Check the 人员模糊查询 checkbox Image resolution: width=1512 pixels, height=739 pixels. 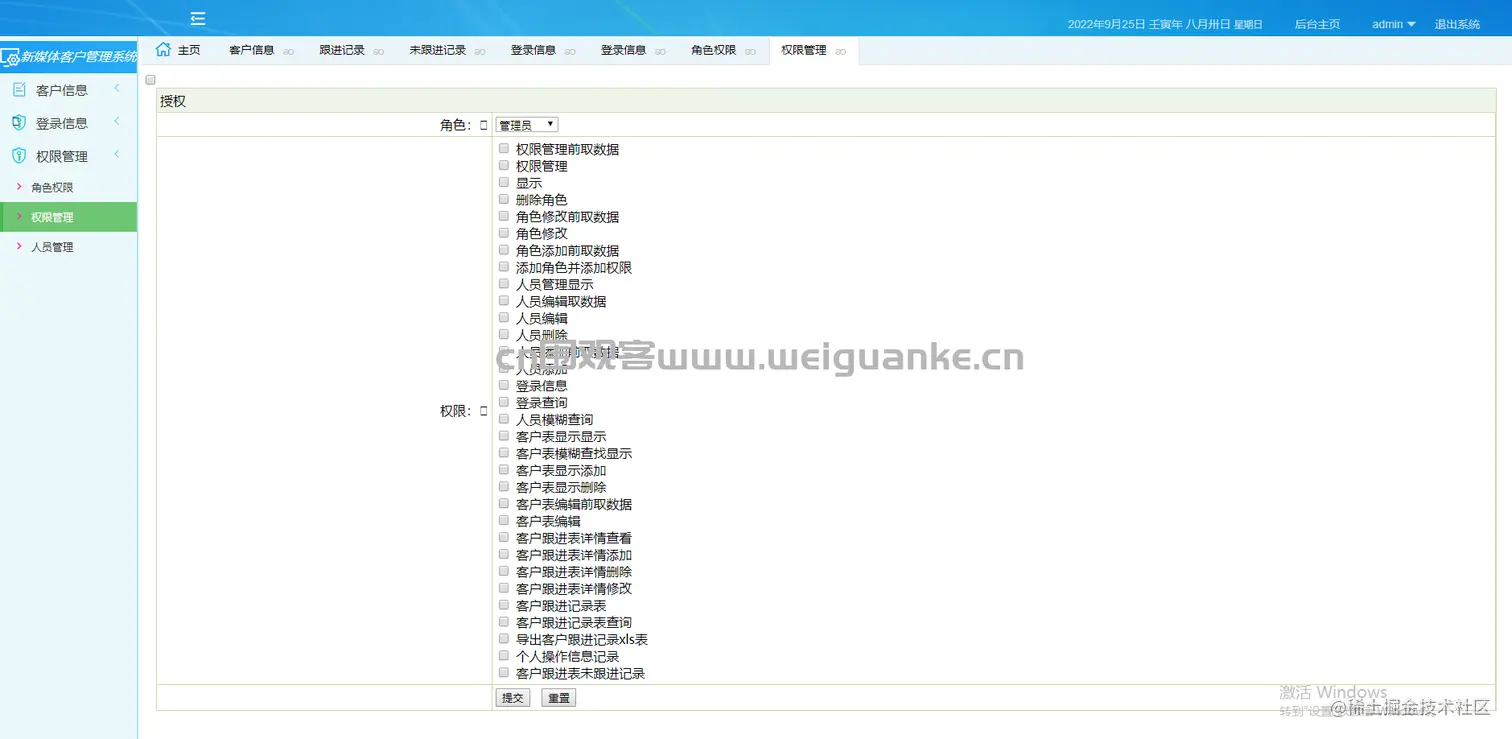pos(504,419)
